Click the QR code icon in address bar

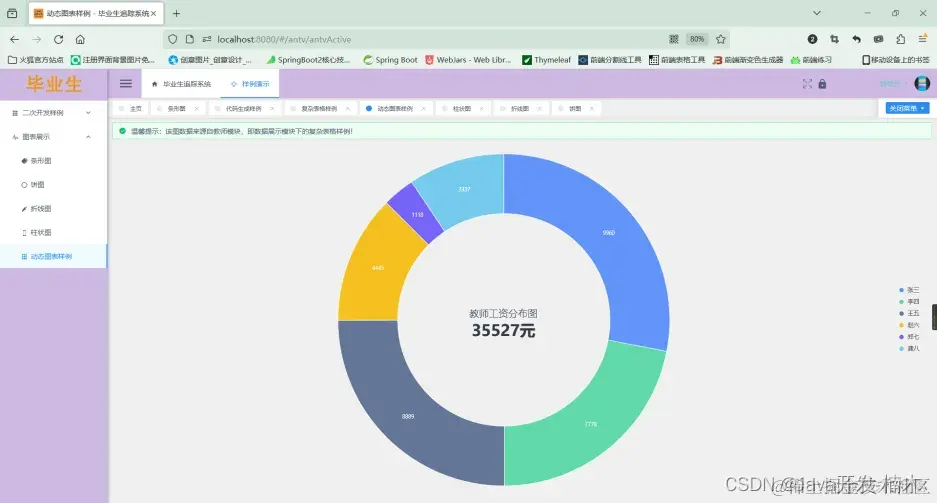point(674,39)
